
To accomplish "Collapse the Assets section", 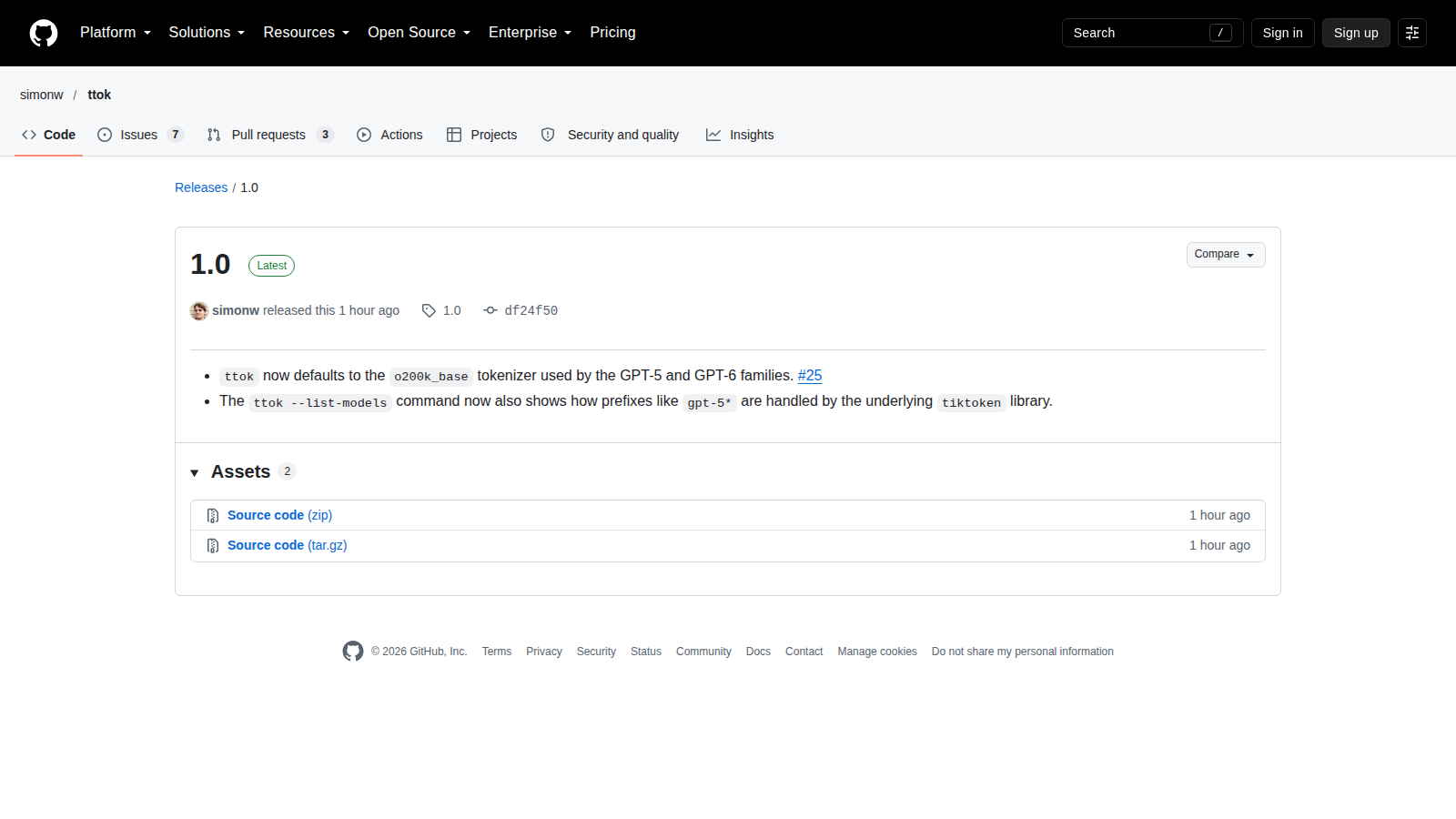I will [195, 473].
